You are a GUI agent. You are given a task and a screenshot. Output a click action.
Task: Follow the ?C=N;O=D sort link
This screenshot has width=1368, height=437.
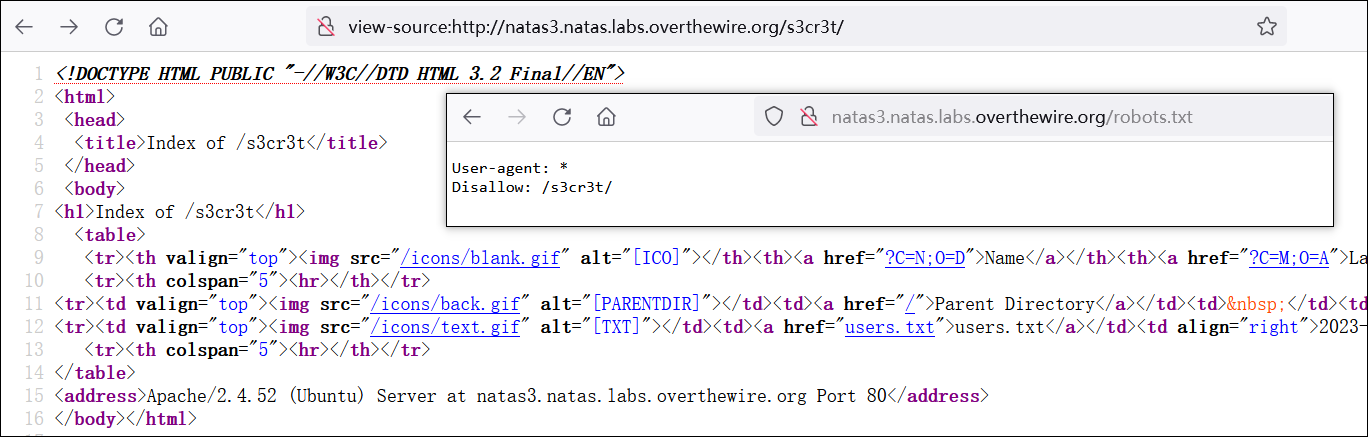[x=924, y=258]
